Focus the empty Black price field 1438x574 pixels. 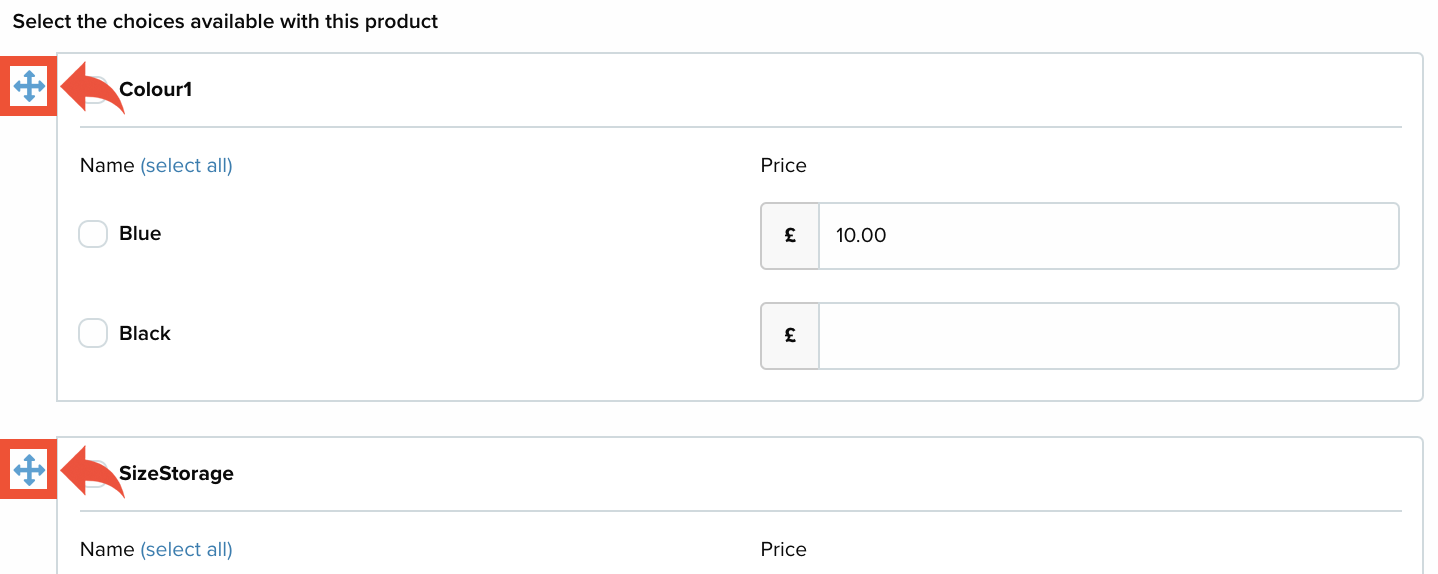click(x=1108, y=336)
